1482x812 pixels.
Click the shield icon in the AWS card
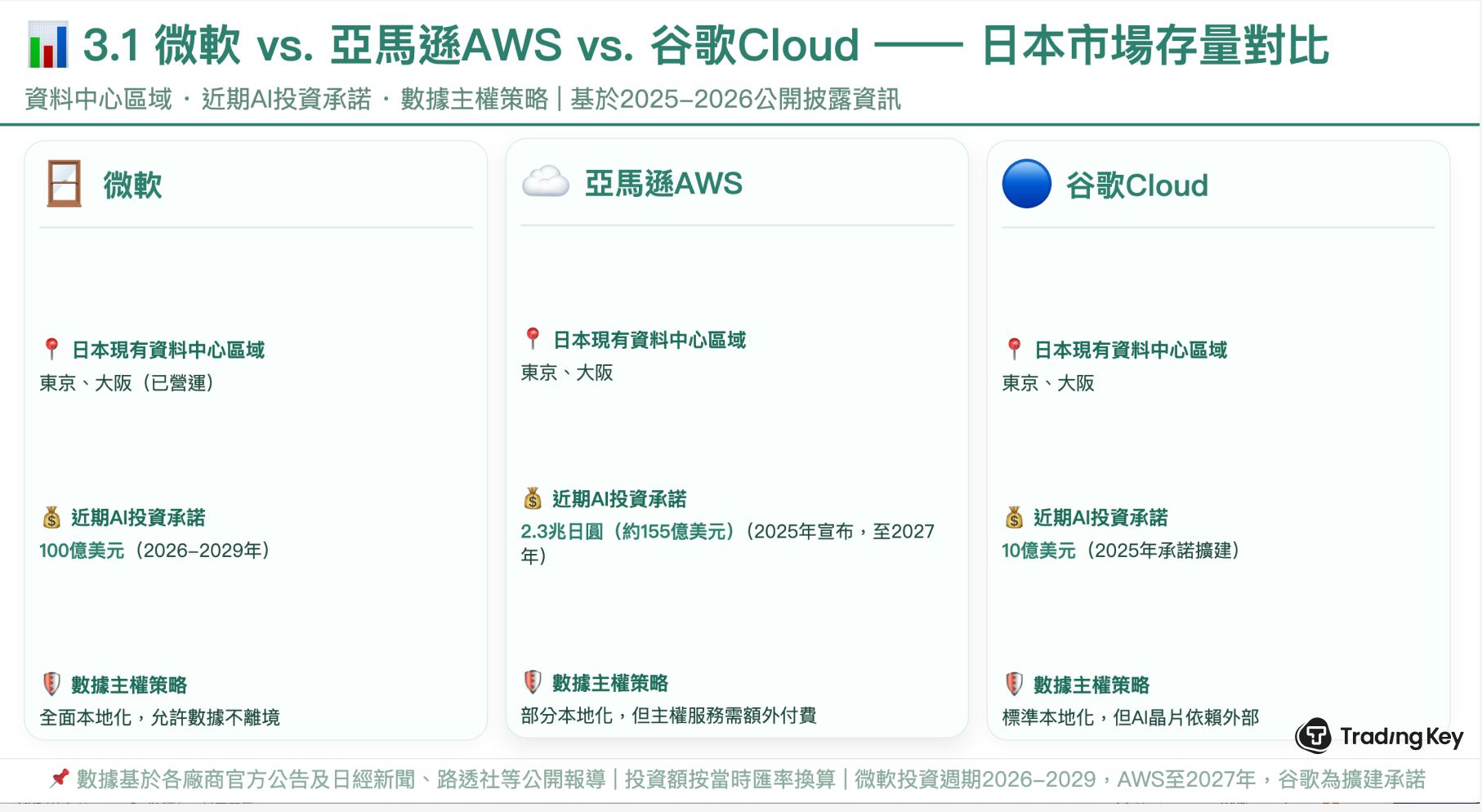coord(533,681)
